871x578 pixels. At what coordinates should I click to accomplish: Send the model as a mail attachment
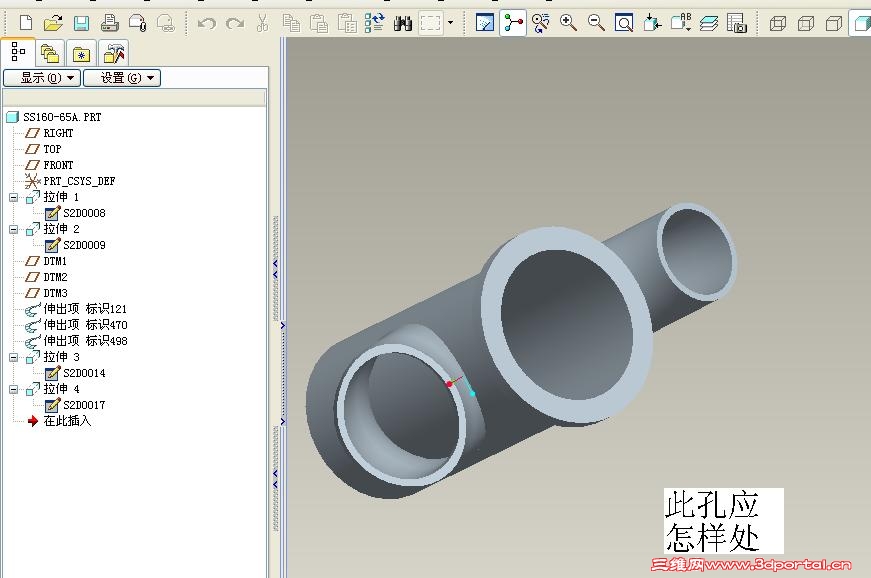point(137,23)
